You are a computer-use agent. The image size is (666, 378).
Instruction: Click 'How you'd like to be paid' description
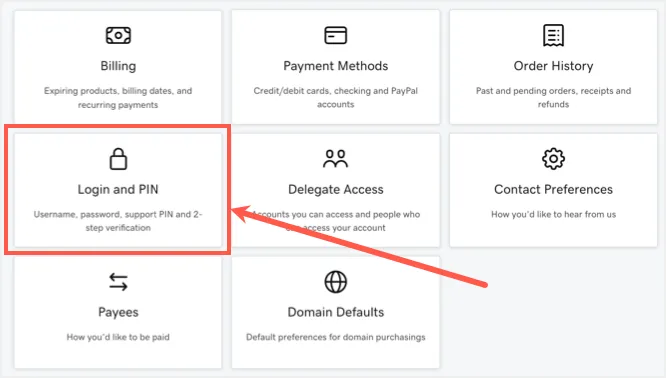(118, 337)
